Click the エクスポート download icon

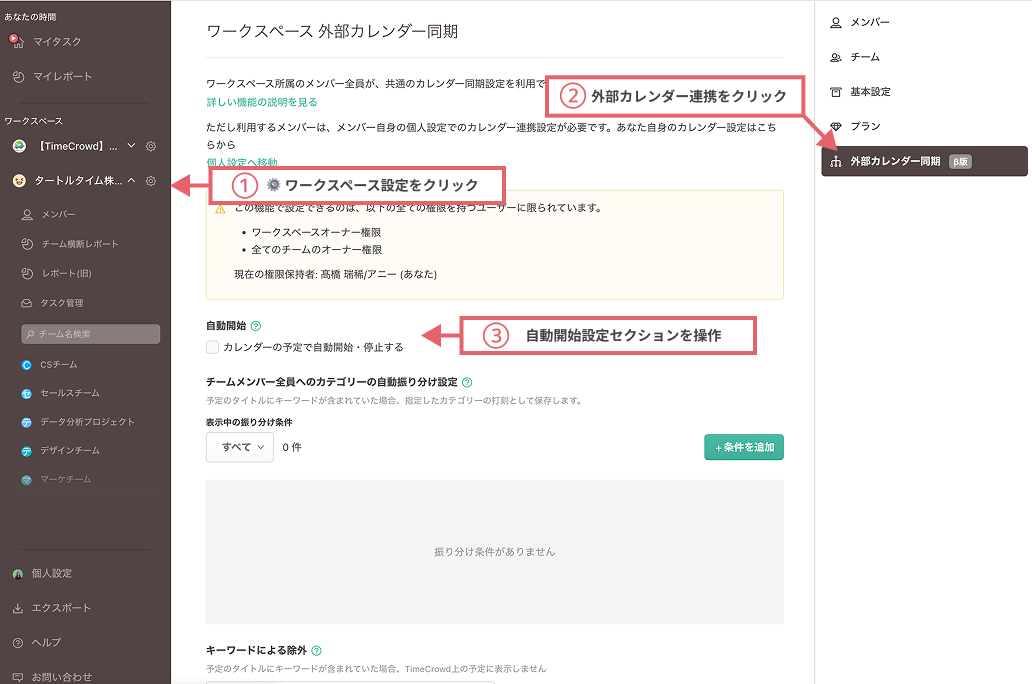point(18,608)
